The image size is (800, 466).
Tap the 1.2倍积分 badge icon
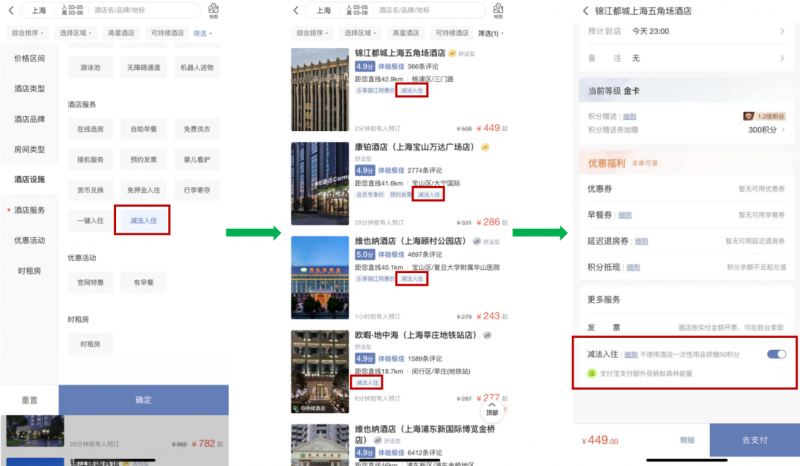pos(747,116)
